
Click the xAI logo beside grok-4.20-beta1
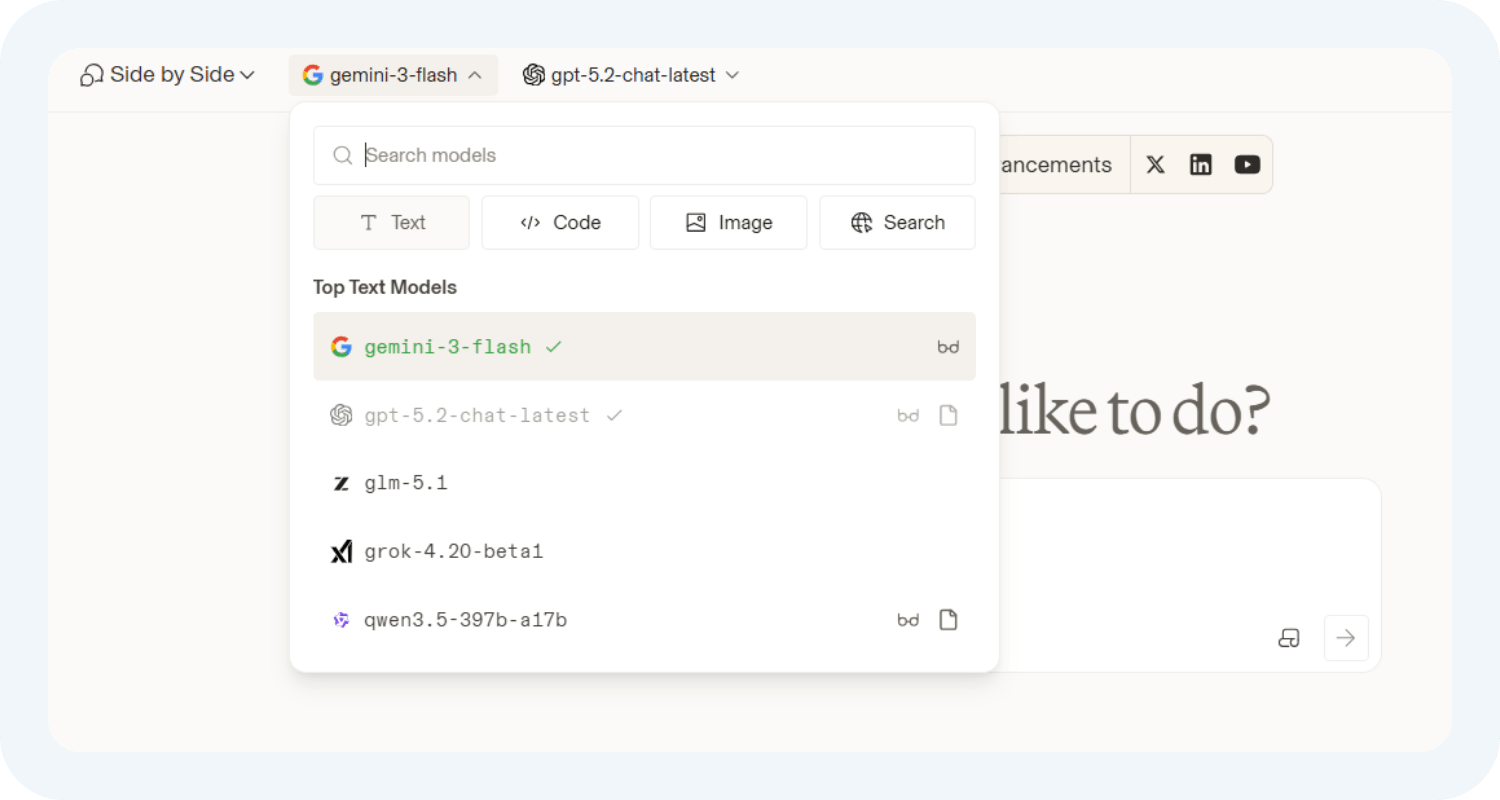[x=341, y=552]
